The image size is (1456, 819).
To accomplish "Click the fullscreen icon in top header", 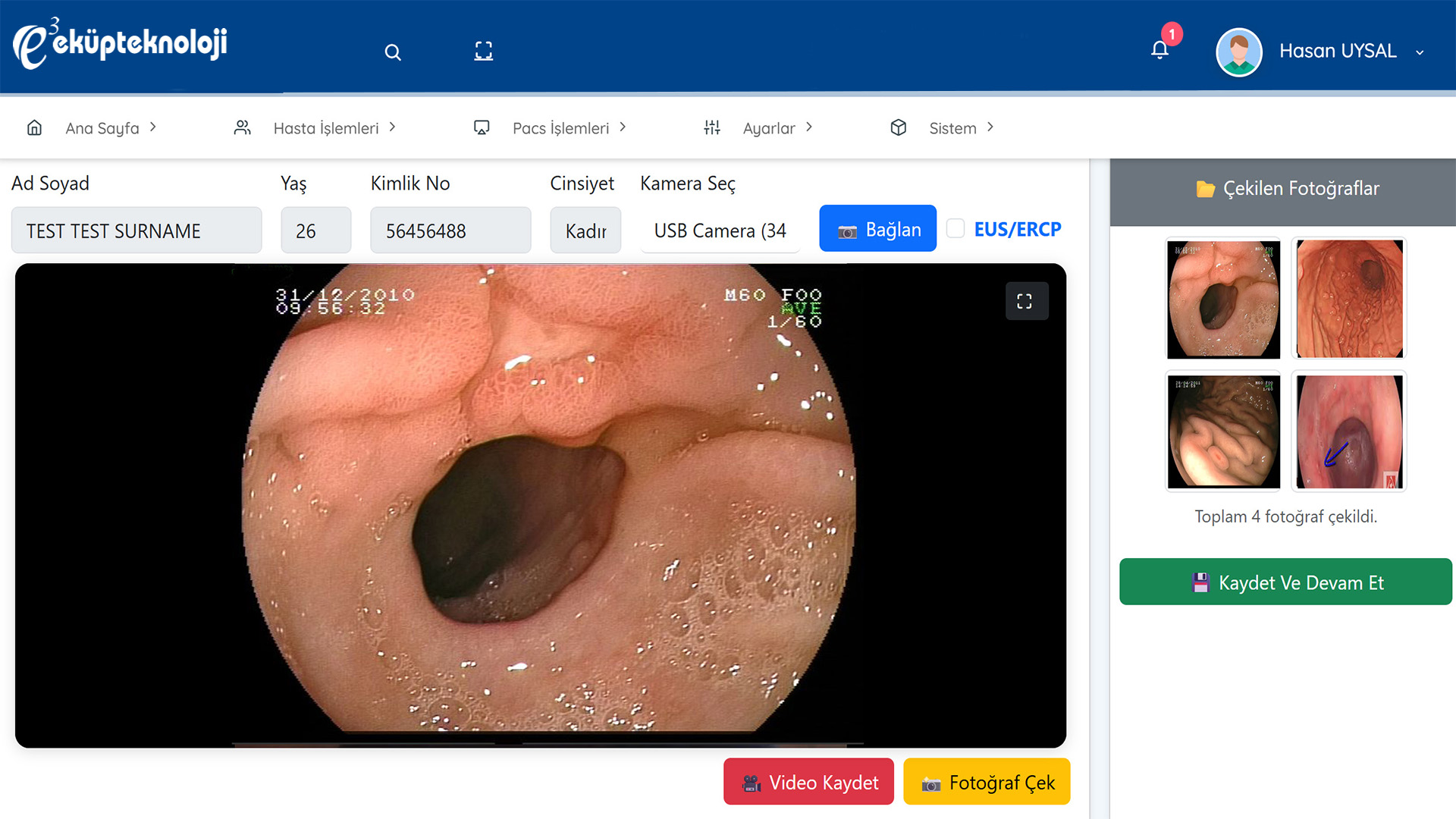I will coord(483,52).
